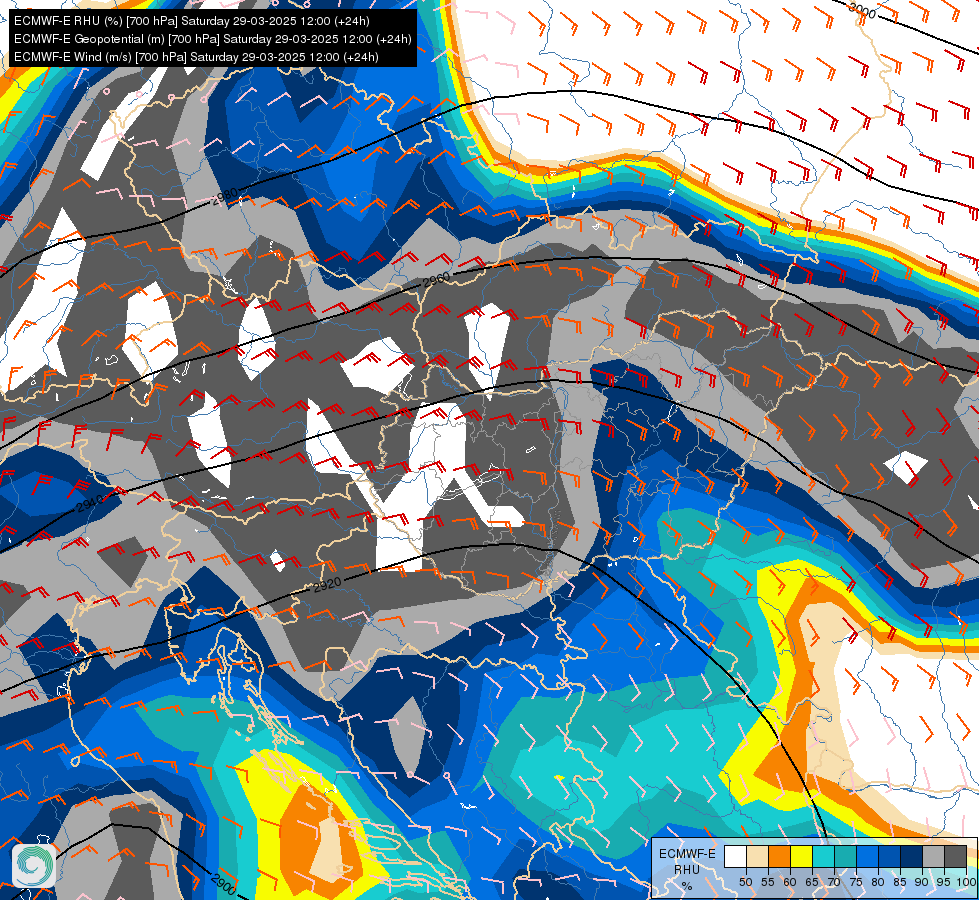Select the ECMWF-E Geopotential (m) title line
This screenshot has width=979, height=900.
[x=212, y=39]
